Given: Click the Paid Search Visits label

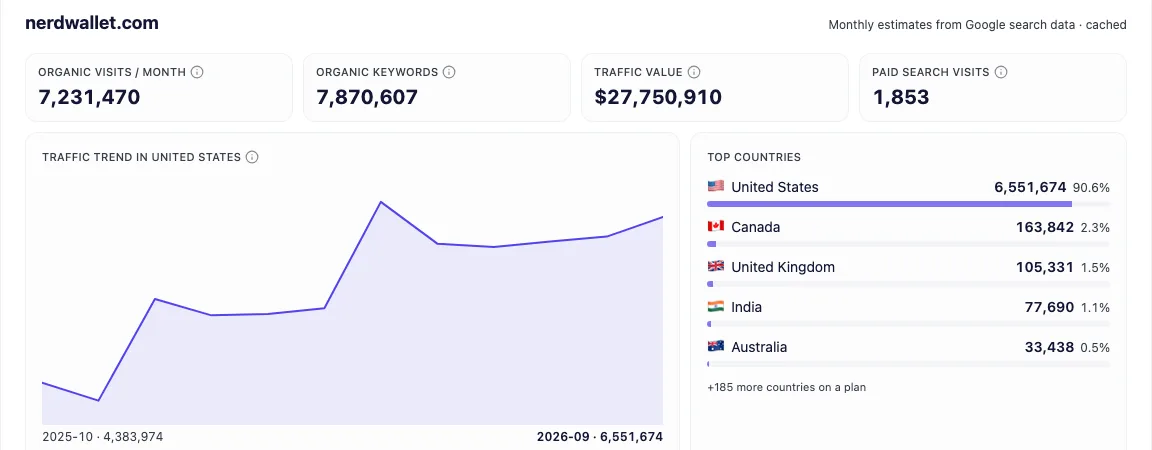Looking at the screenshot, I should pos(931,72).
